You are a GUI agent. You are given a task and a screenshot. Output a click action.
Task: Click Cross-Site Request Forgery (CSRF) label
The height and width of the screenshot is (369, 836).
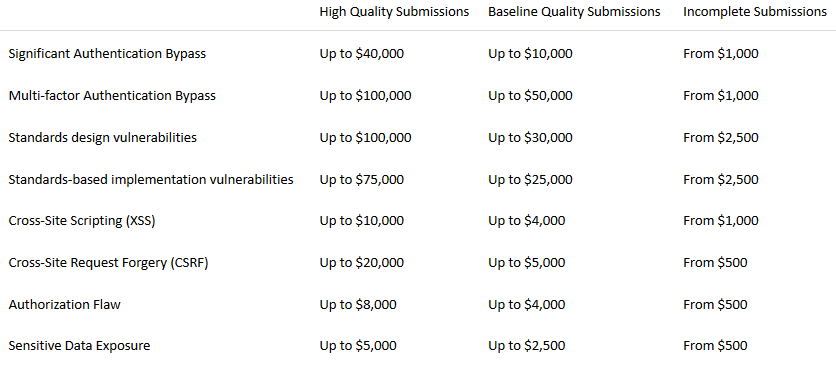108,263
